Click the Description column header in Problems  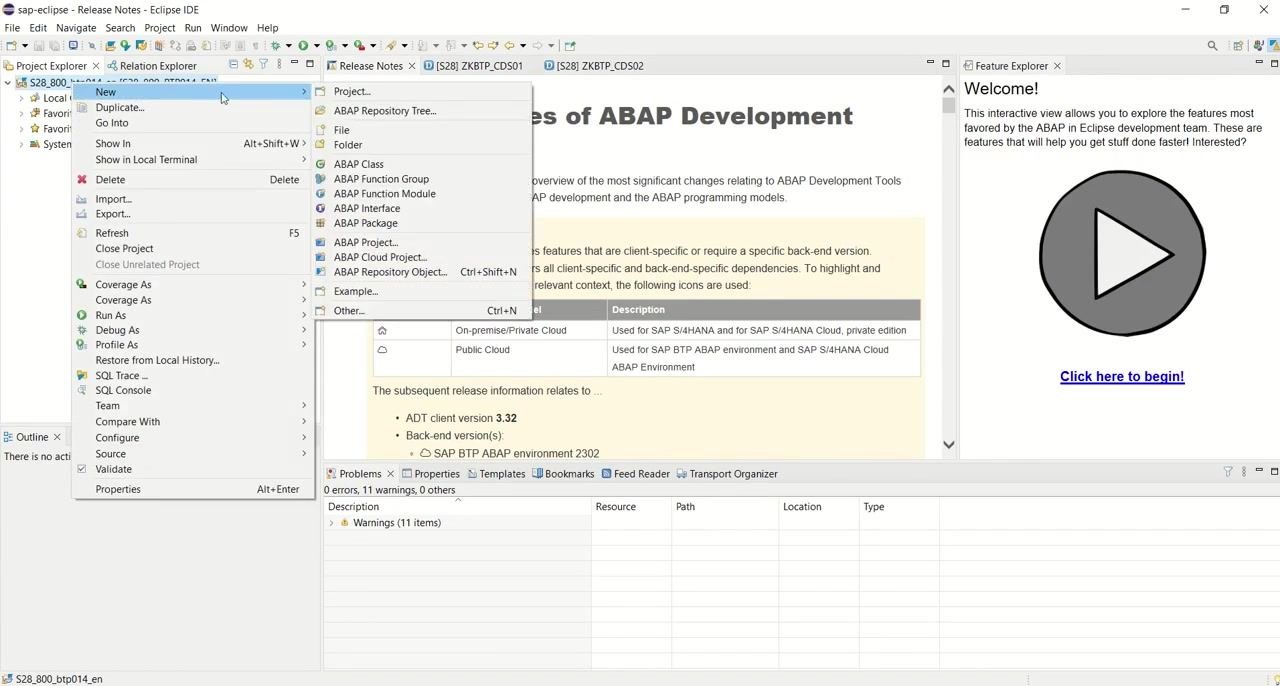457,507
